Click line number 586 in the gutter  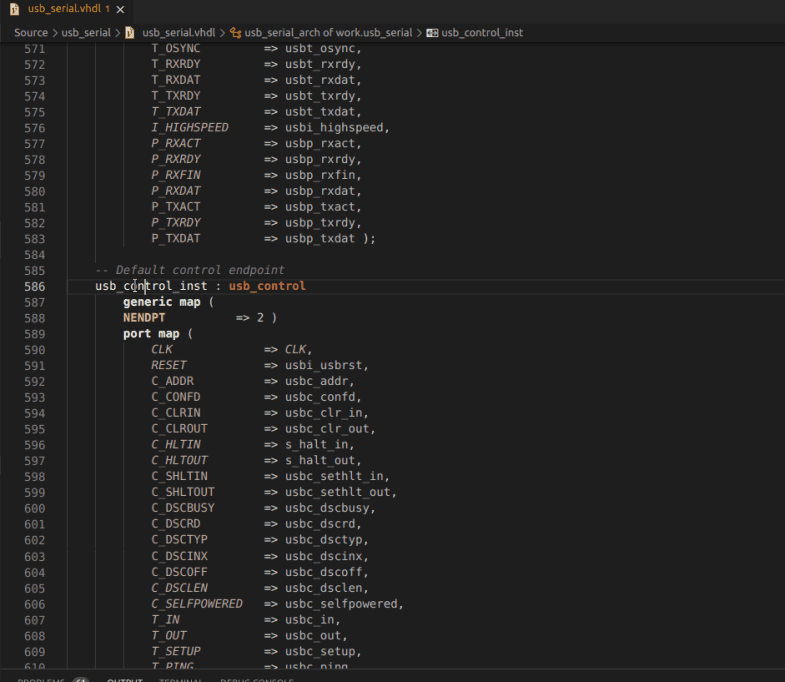pyautogui.click(x=34, y=286)
